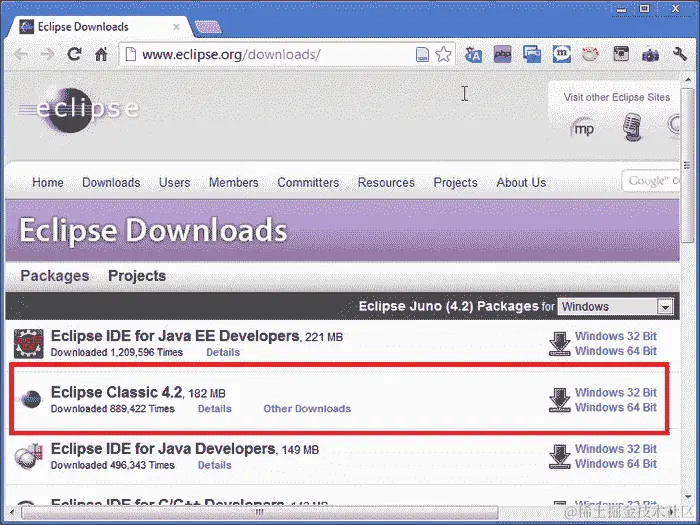
Task: Click the vertical scrollbar thumb
Action: click(688, 165)
